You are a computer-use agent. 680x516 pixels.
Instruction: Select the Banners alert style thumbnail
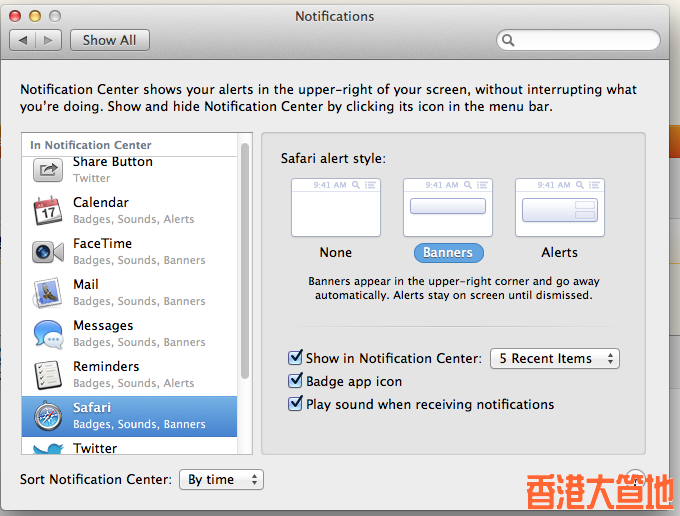click(448, 207)
